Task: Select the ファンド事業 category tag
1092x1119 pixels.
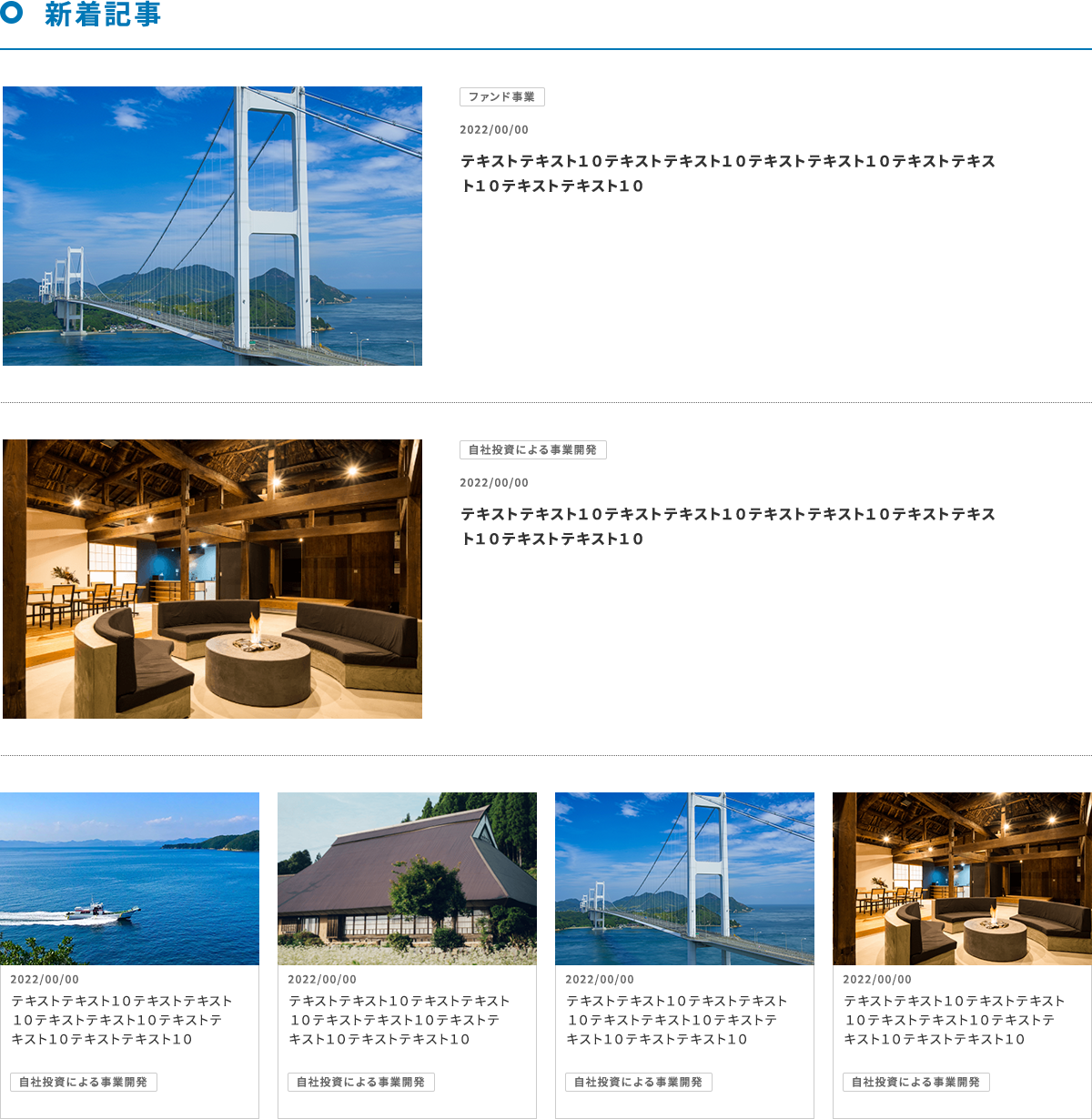Action: tap(501, 96)
